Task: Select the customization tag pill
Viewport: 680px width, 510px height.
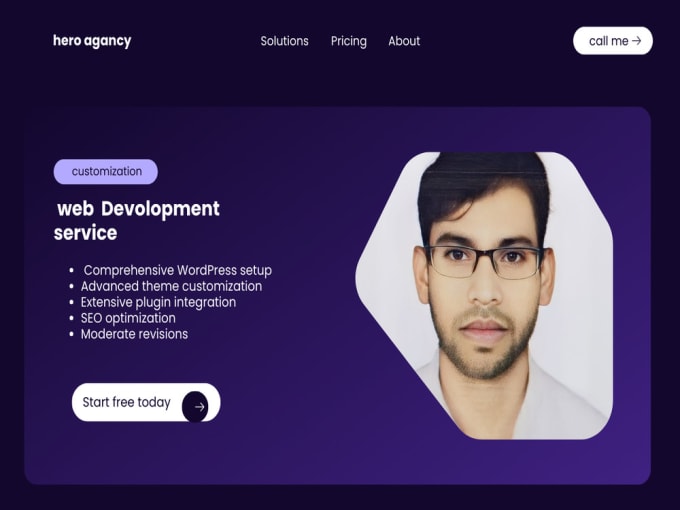Action: (x=106, y=172)
